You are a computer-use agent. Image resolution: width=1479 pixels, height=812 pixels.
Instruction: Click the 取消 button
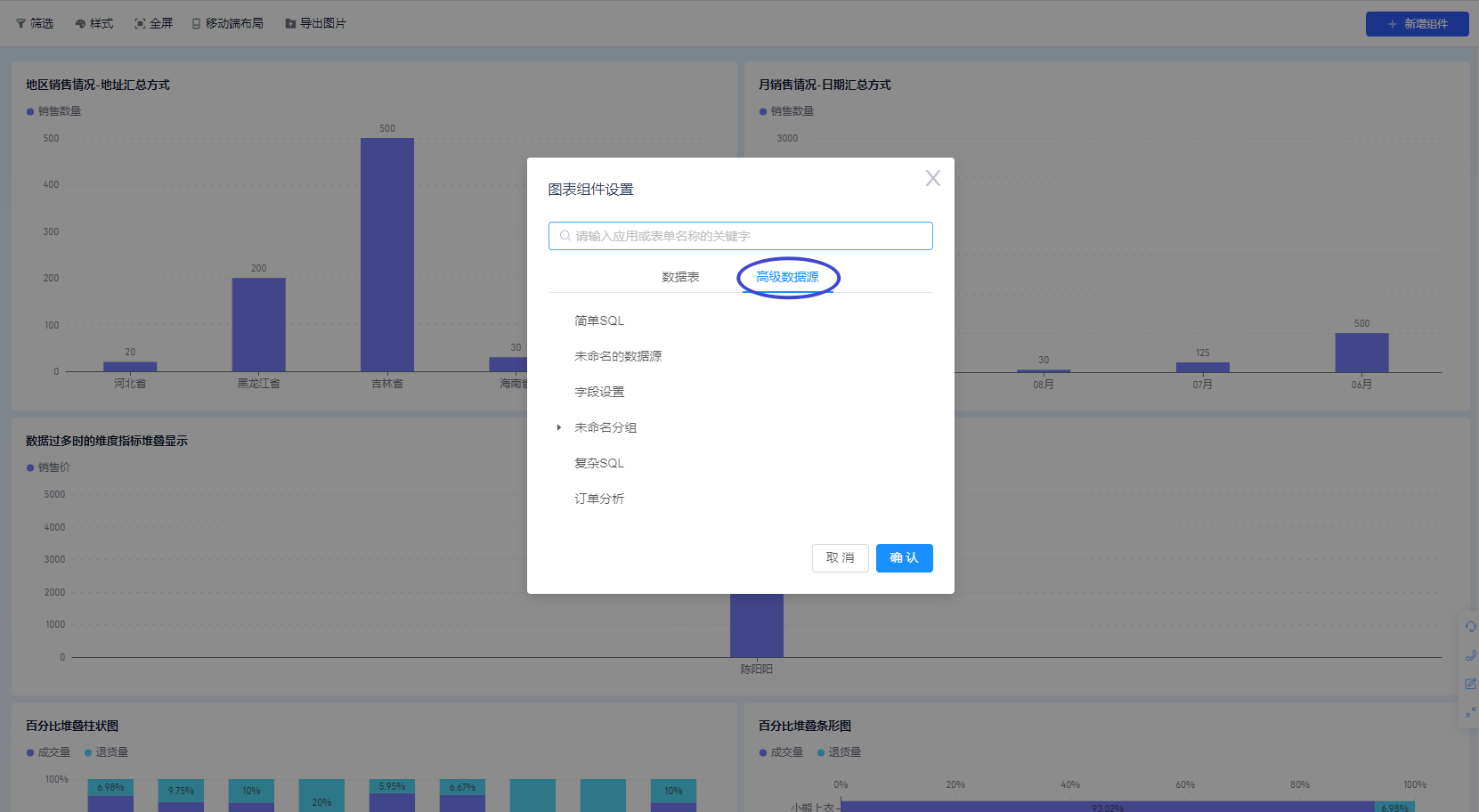[840, 558]
